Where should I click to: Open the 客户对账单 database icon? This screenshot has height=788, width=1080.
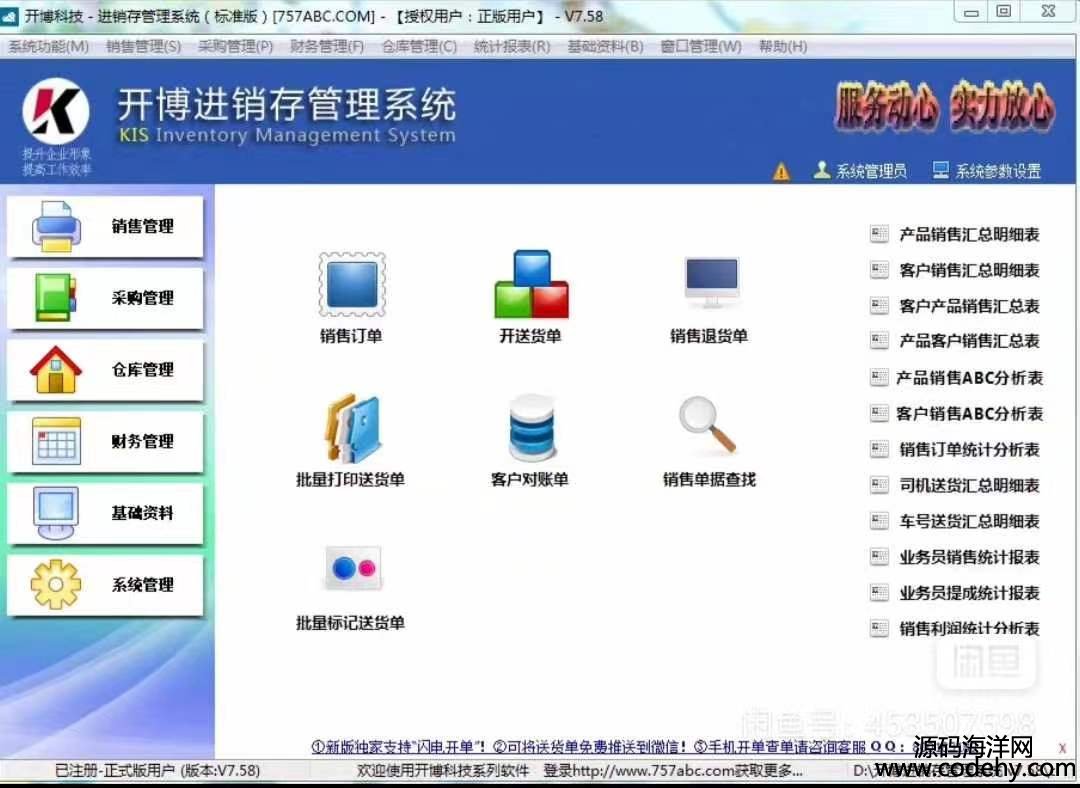(531, 428)
